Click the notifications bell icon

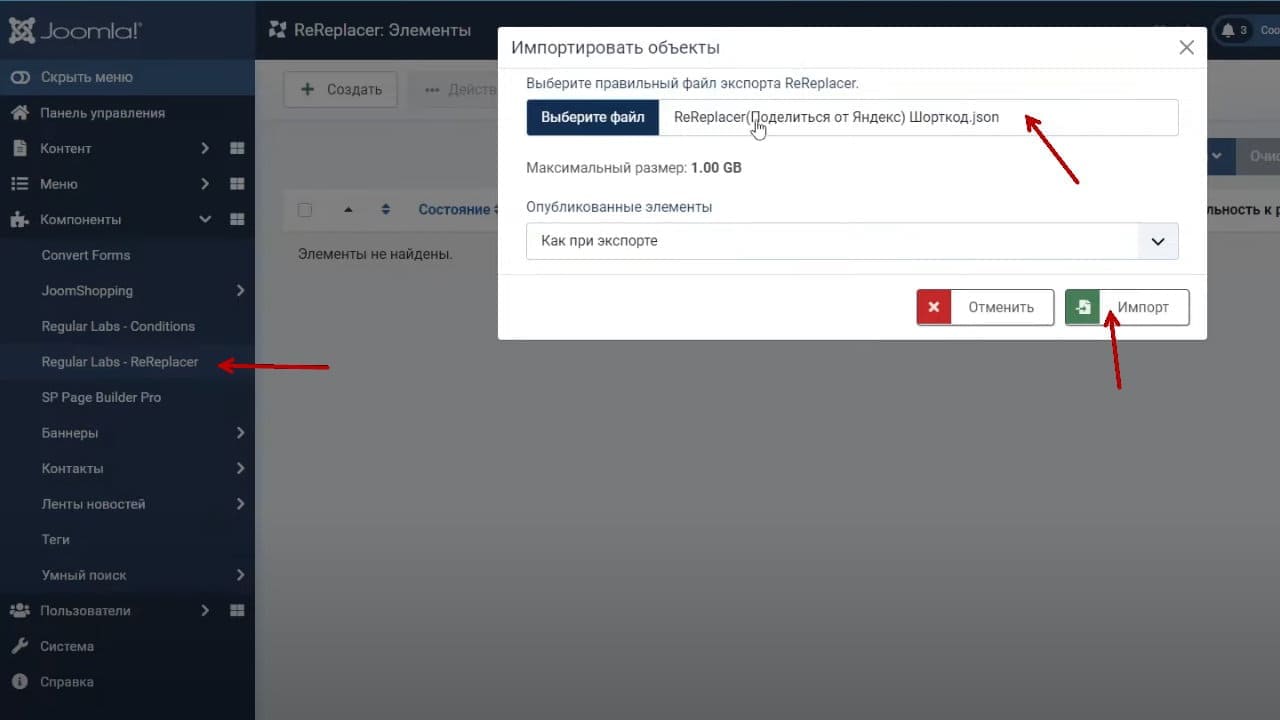(1228, 30)
